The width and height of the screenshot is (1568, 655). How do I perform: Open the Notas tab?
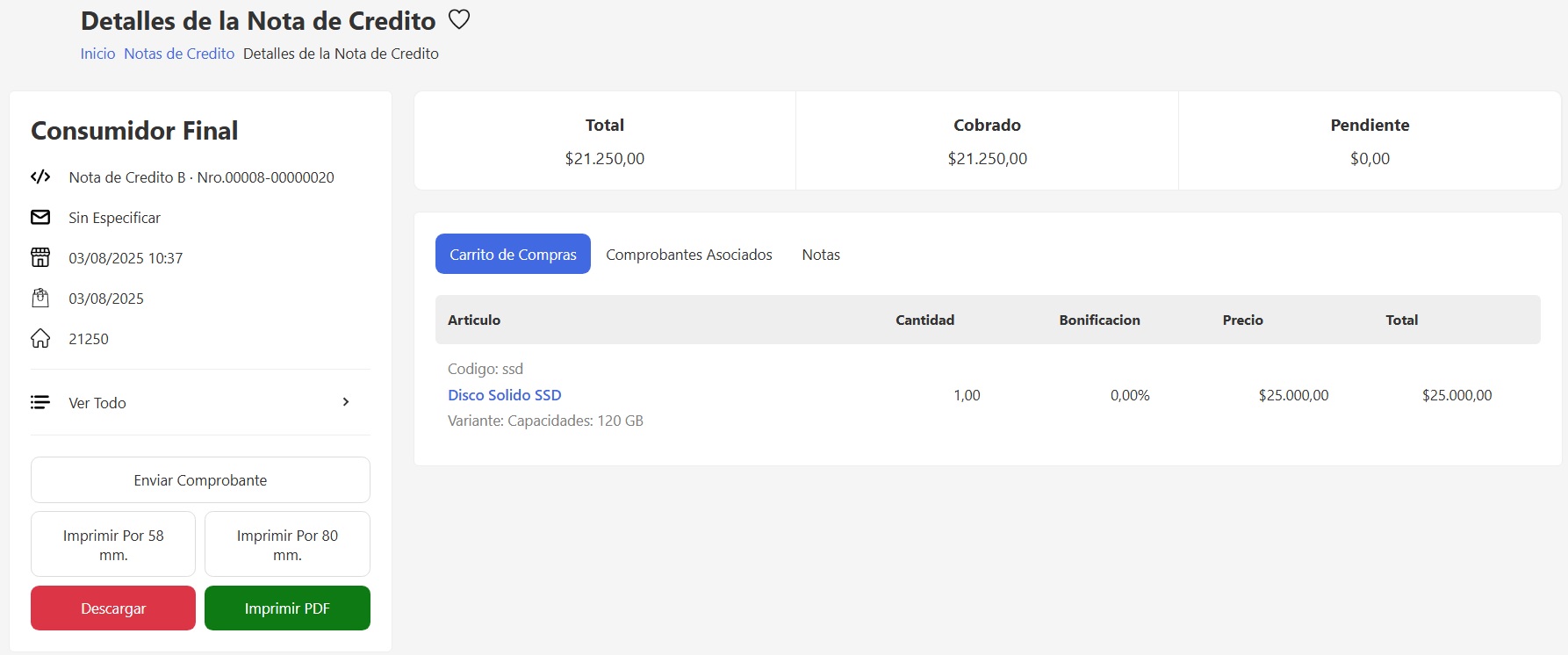click(820, 255)
